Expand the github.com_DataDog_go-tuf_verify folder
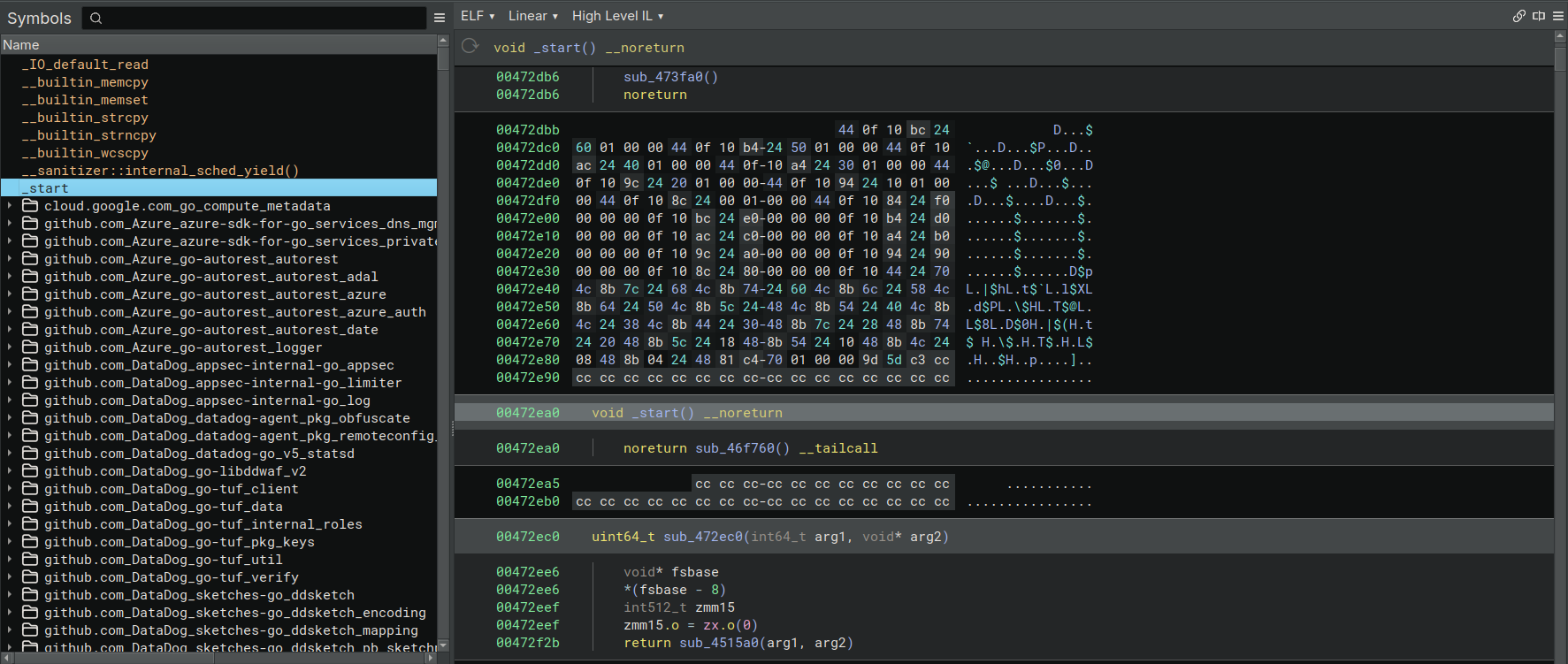 10,577
